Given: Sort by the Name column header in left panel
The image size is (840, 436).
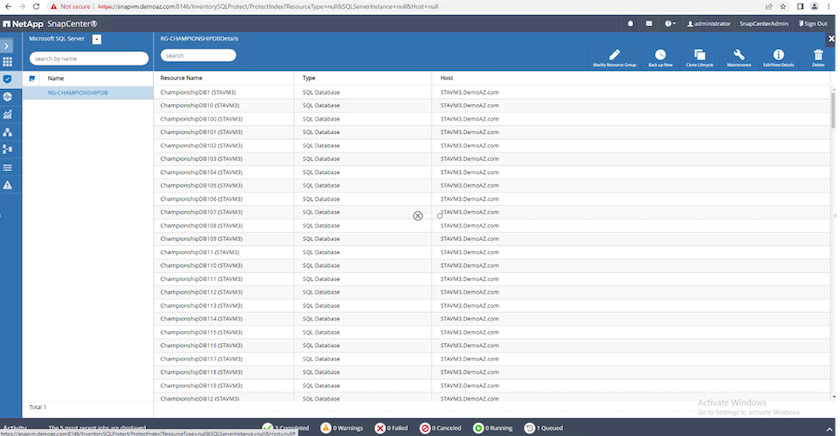Looking at the screenshot, I should tap(56, 79).
